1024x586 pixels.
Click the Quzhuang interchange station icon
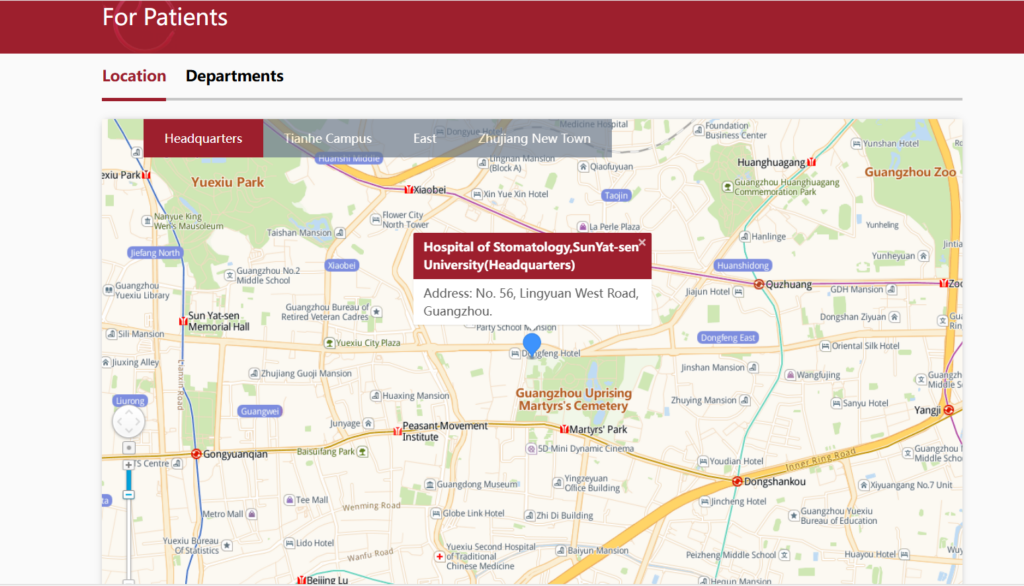759,284
